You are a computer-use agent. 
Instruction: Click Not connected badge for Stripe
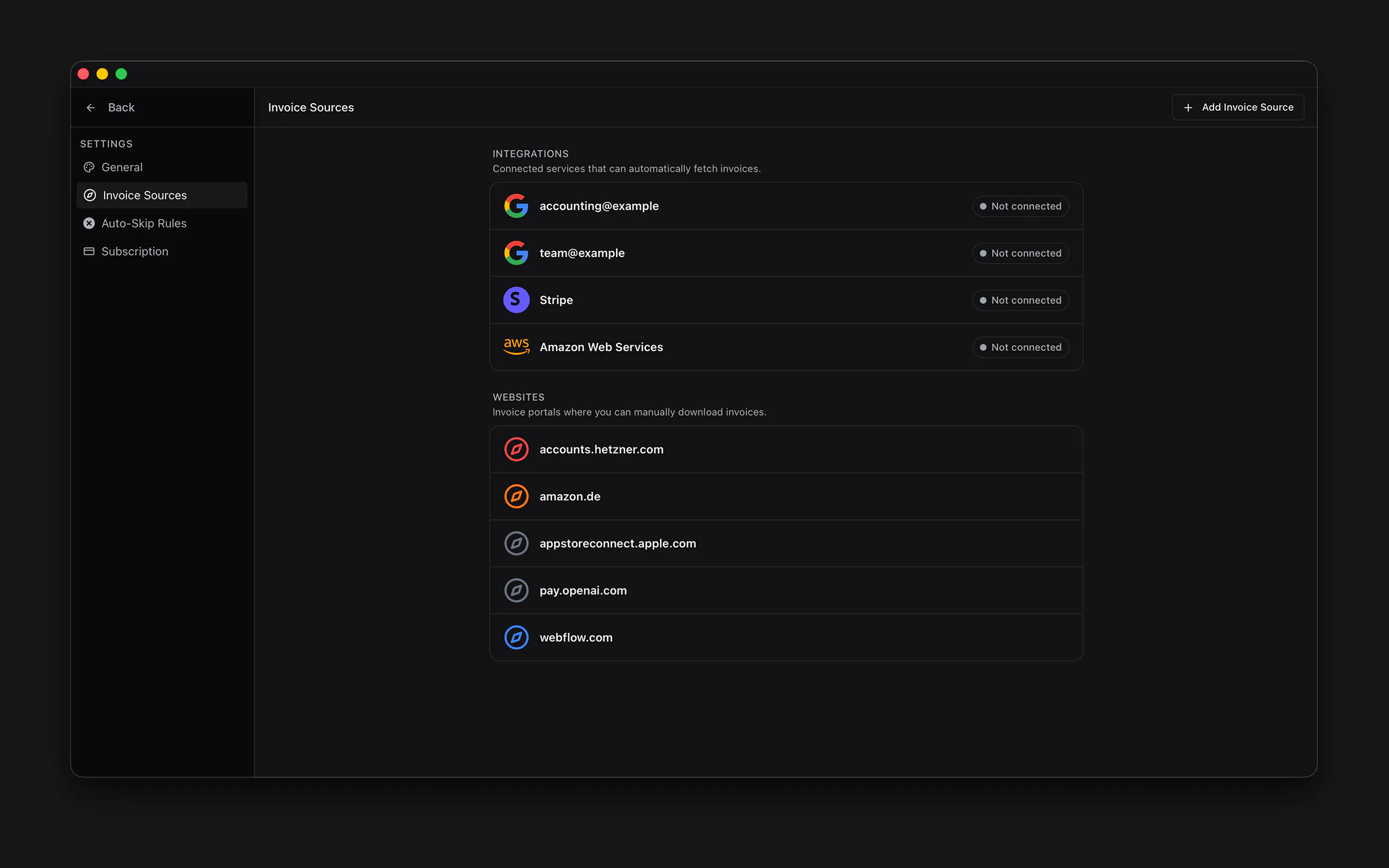[1020, 300]
